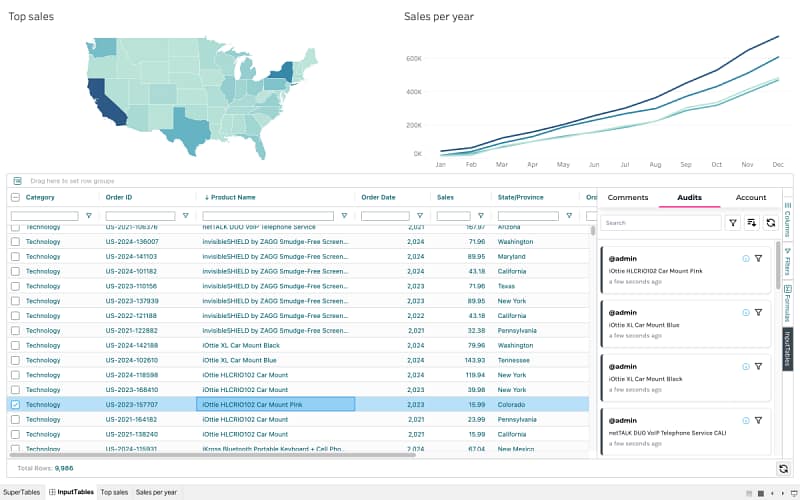Click info icon on Car Mount Pink audit
Viewport: 800px width, 500px height.
(746, 258)
